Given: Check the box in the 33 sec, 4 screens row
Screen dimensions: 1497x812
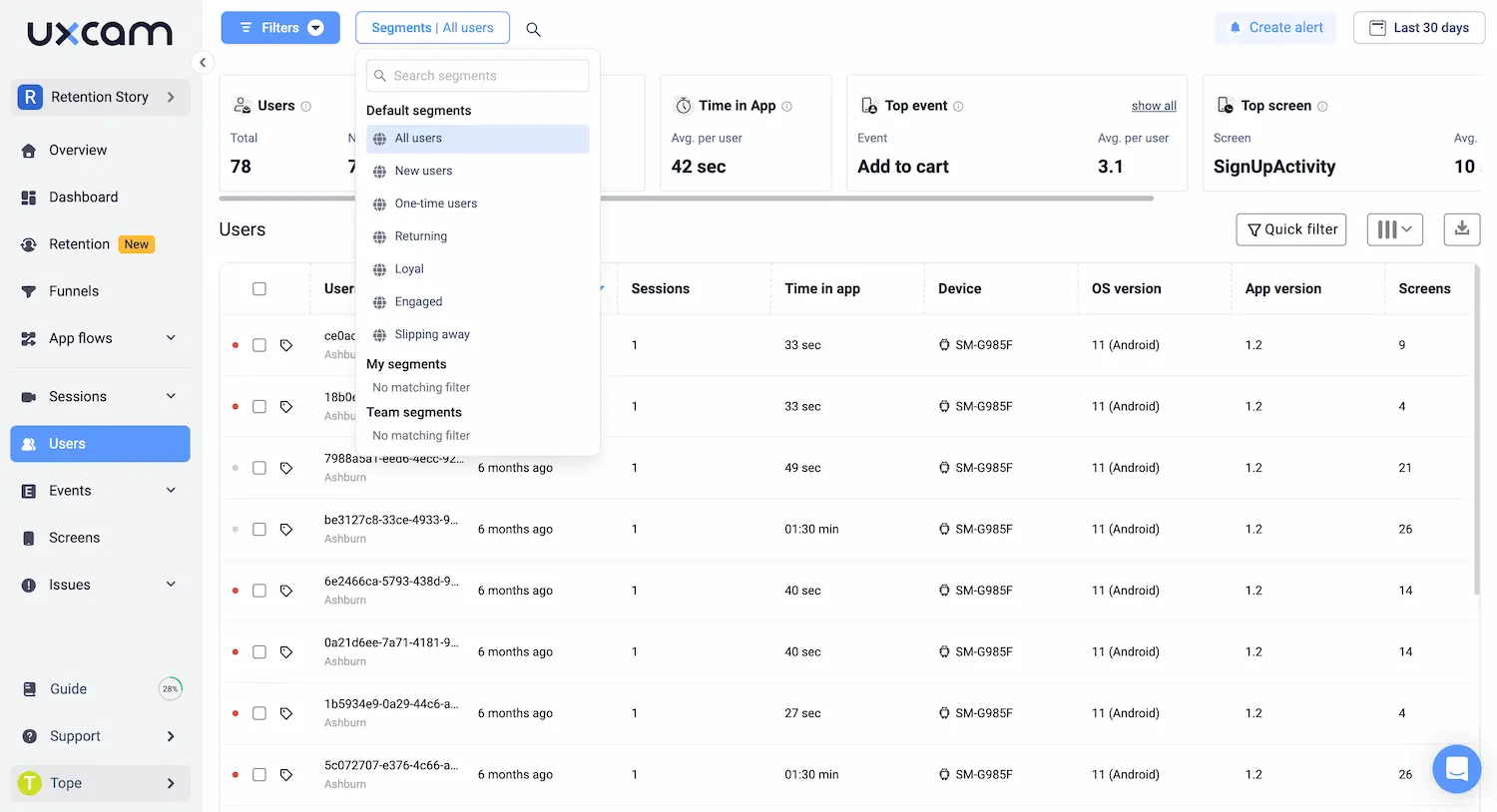Looking at the screenshot, I should 259,407.
